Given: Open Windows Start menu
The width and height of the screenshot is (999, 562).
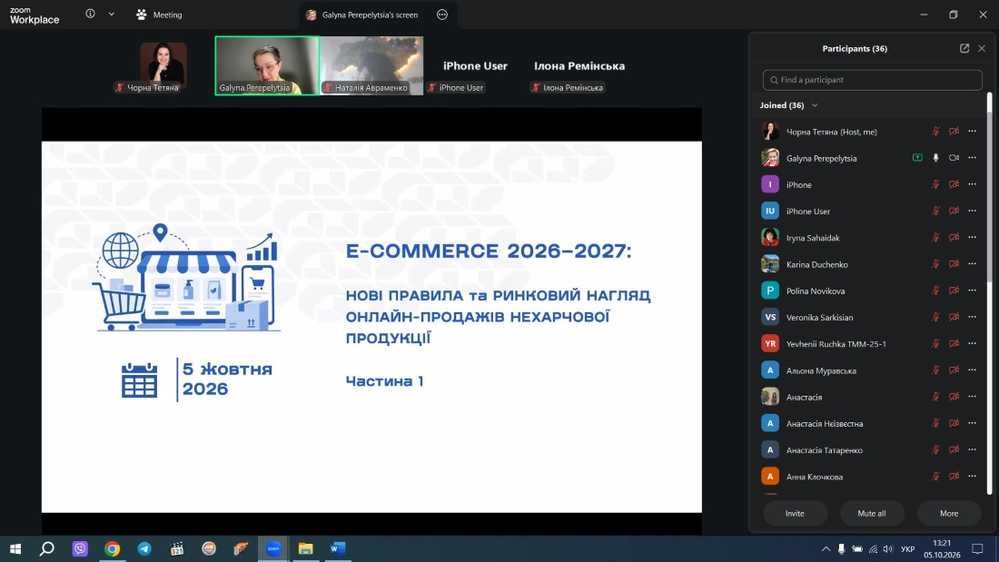Looking at the screenshot, I should pyautogui.click(x=15, y=549).
